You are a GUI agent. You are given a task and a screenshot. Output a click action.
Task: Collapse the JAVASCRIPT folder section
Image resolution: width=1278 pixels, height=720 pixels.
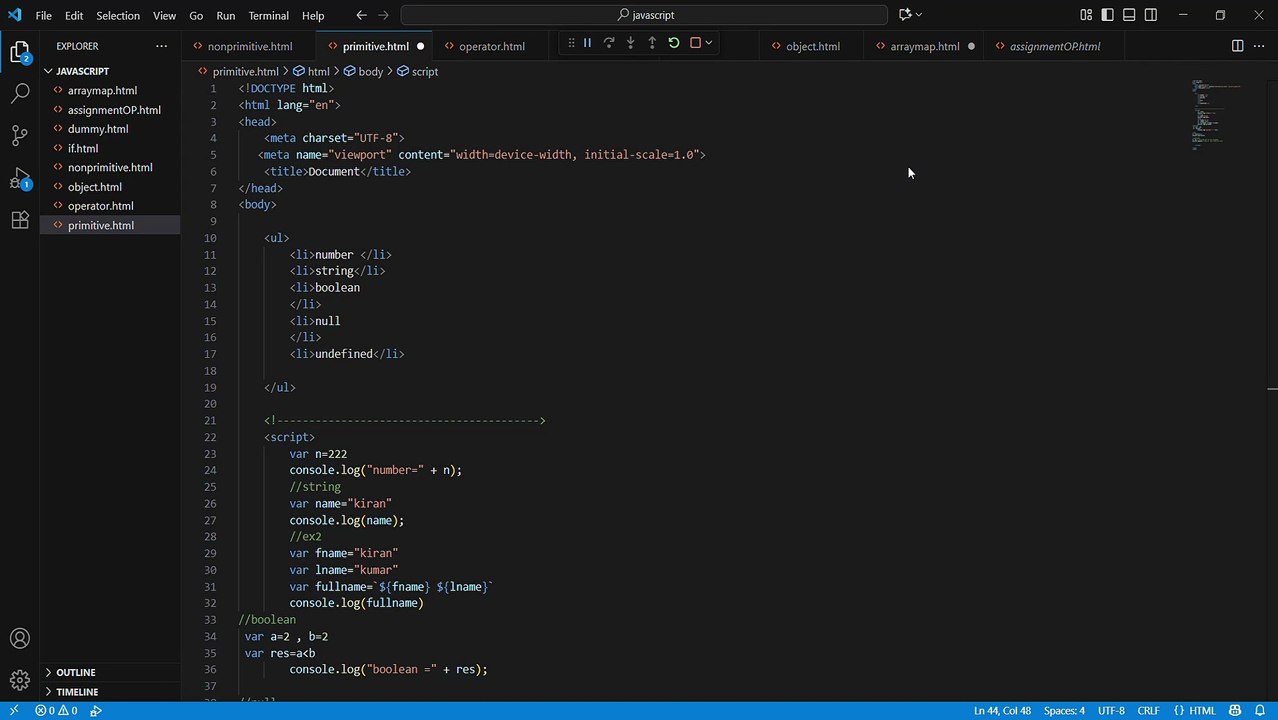pyautogui.click(x=82, y=71)
